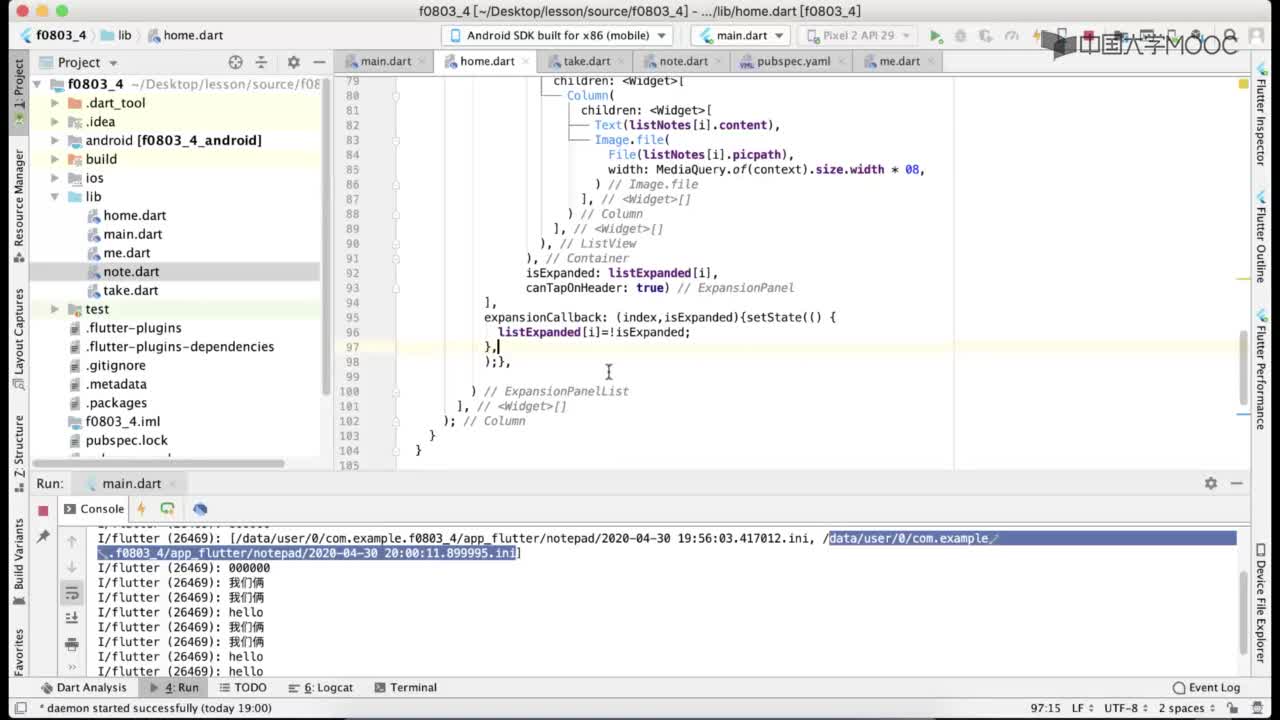The image size is (1280, 720).
Task: Select the Console tab in Run panel
Action: click(x=93, y=509)
